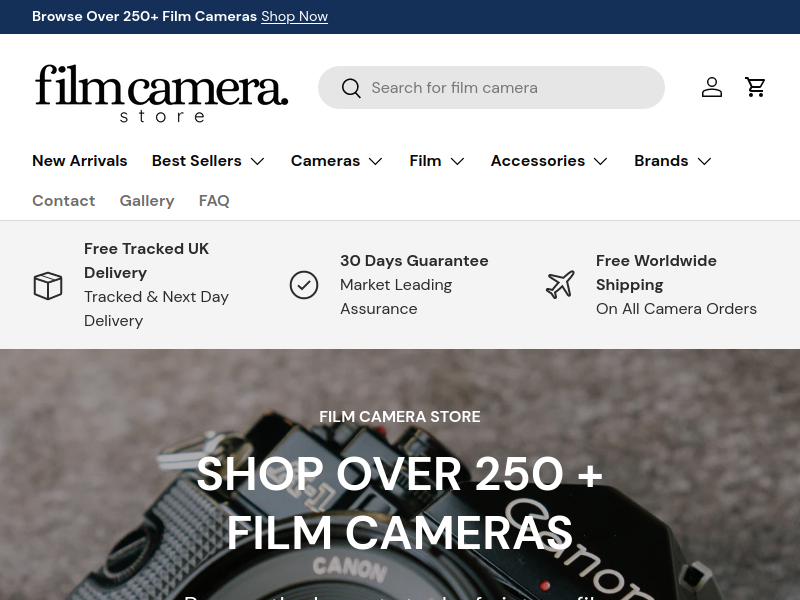The width and height of the screenshot is (800, 600).
Task: Expand the Brands dropdown chevron
Action: tap(704, 161)
